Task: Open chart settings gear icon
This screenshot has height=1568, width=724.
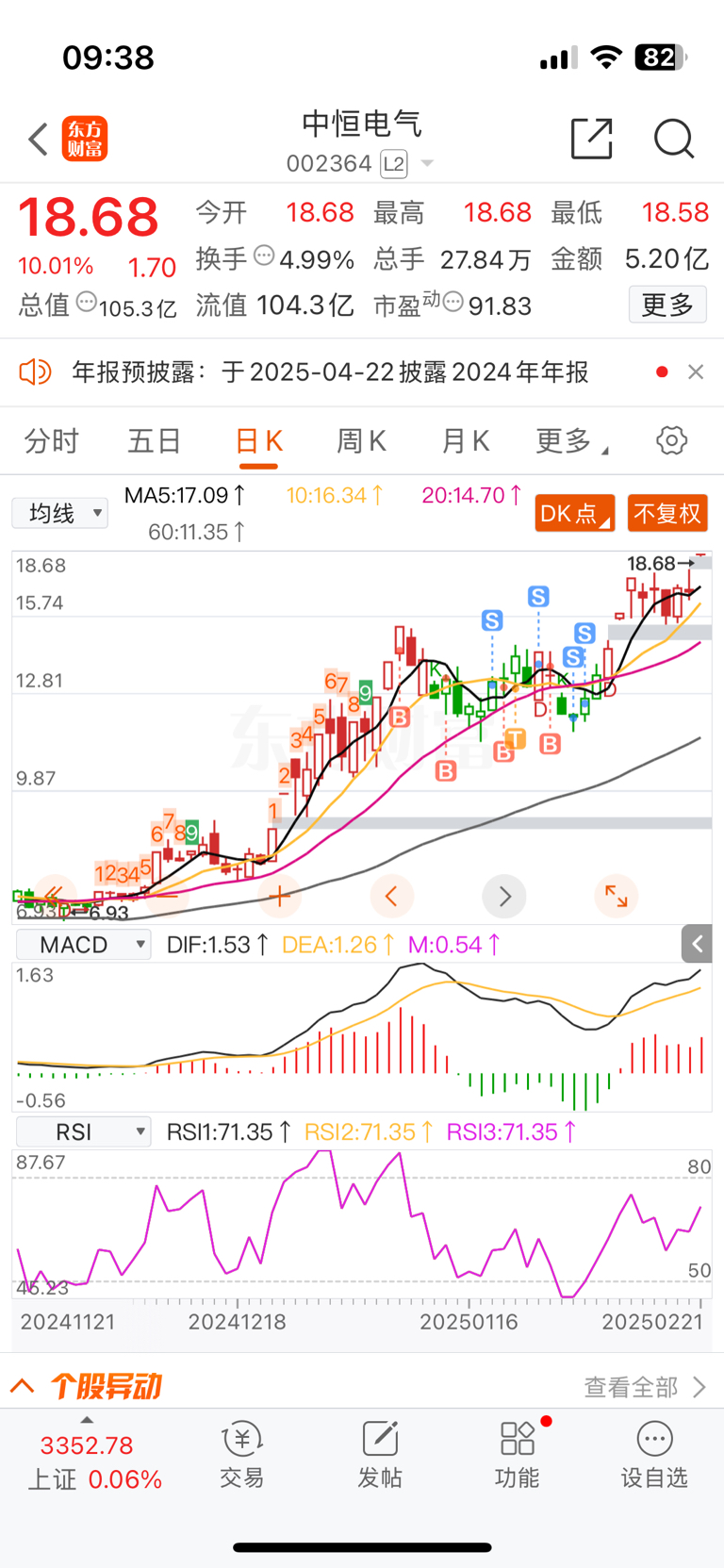Action: [672, 440]
